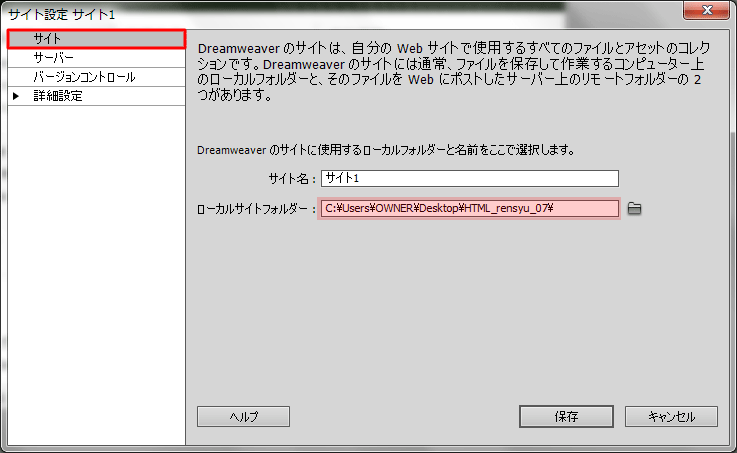Click the サイト名 label text
This screenshot has width=737, height=453.
291,179
